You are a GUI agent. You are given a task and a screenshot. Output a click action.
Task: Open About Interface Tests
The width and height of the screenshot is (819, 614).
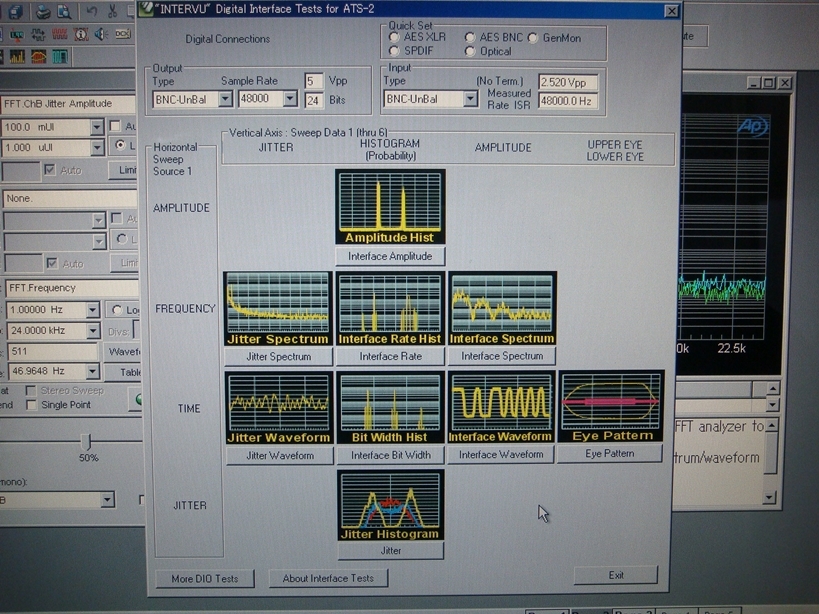coord(328,578)
